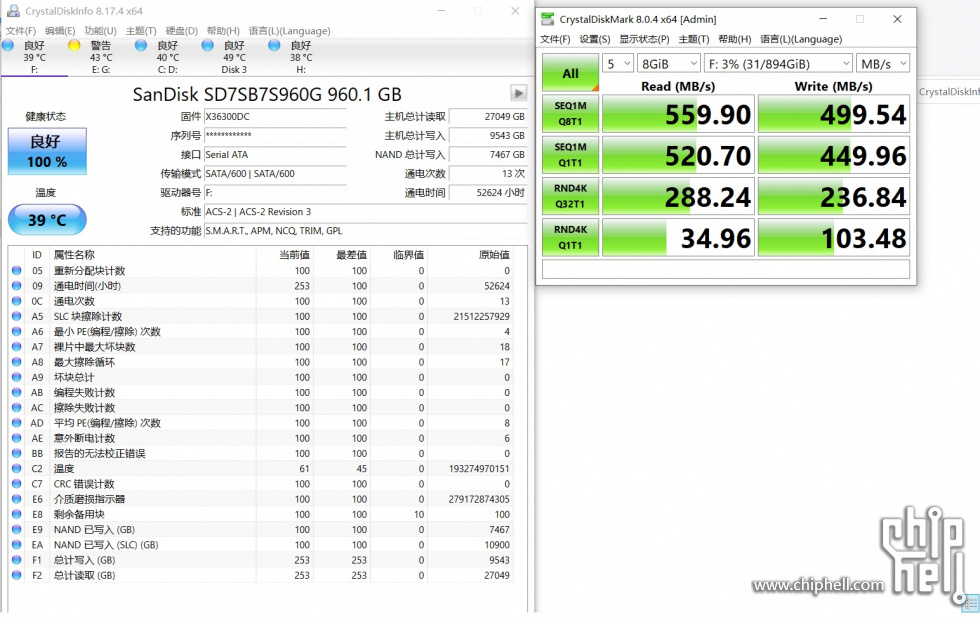Select the yellow warning E: G: drive icon
Viewport: 980px width, 620px height.
[74, 45]
